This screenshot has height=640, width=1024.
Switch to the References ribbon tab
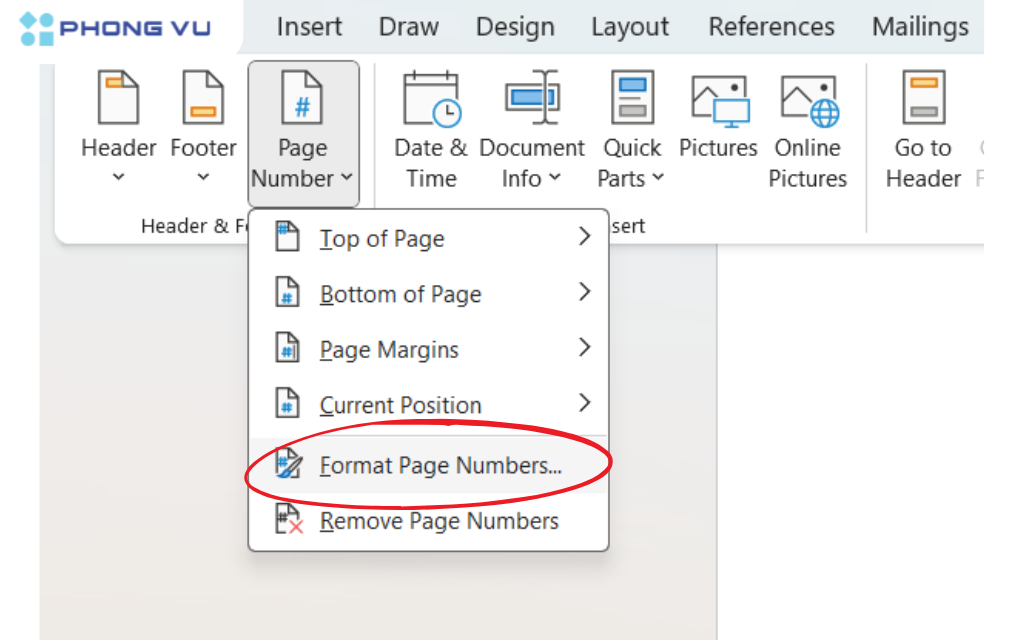tap(771, 27)
